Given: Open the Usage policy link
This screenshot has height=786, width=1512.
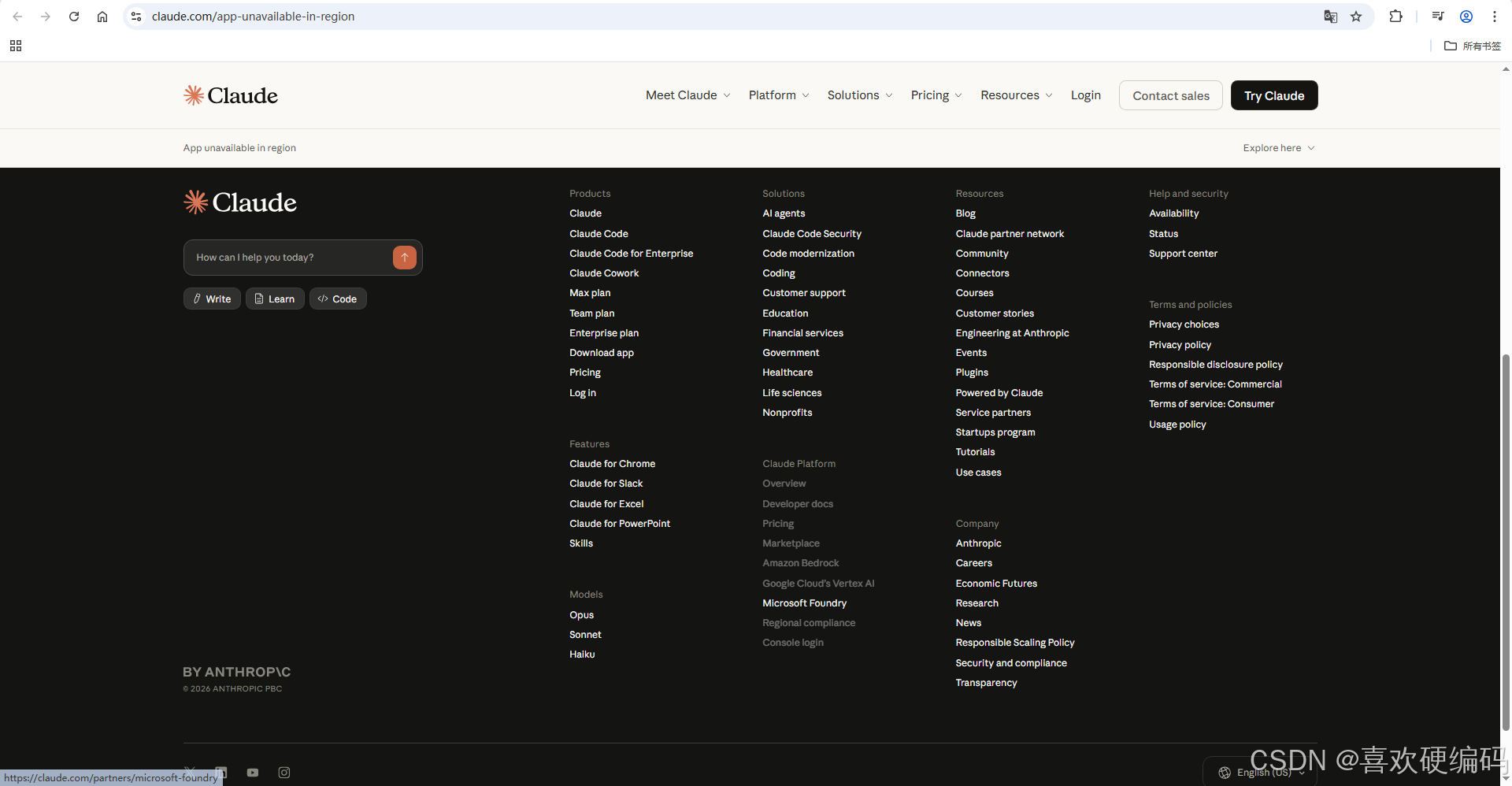Looking at the screenshot, I should tap(1177, 425).
